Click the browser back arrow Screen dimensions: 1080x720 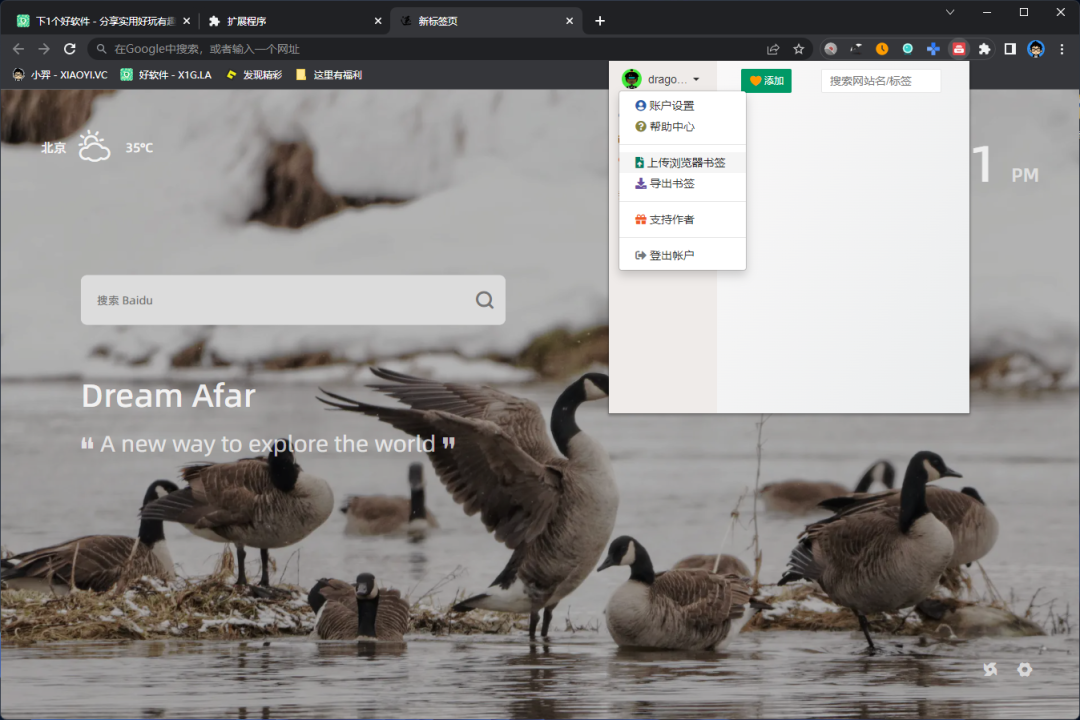[19, 49]
